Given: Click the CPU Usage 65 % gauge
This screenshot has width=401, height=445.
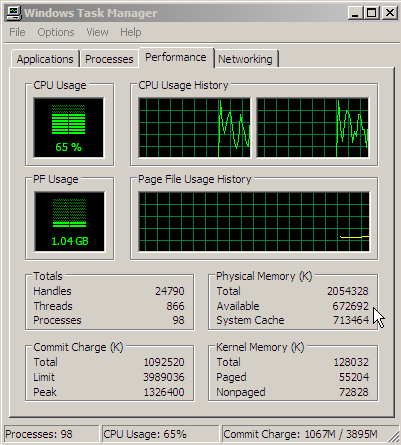Looking at the screenshot, I should 69,128.
